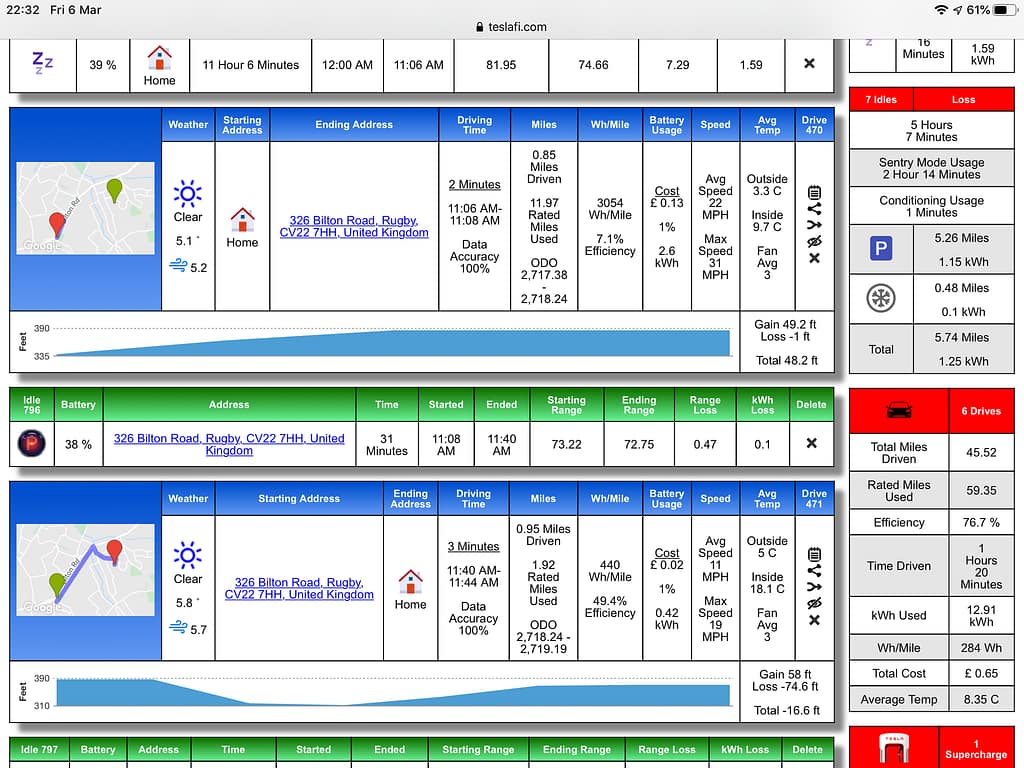Hide Drive 470 with the crossed-eye icon

pos(814,242)
